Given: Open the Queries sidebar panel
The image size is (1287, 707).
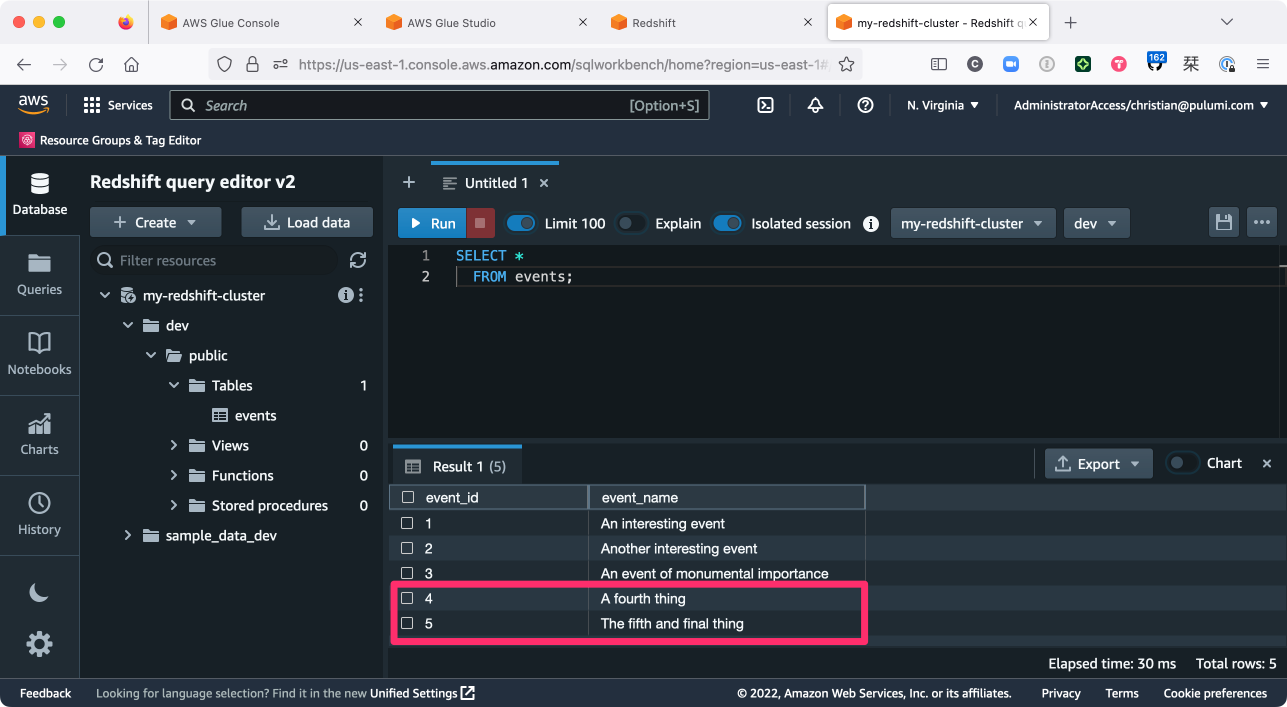Looking at the screenshot, I should coord(40,275).
